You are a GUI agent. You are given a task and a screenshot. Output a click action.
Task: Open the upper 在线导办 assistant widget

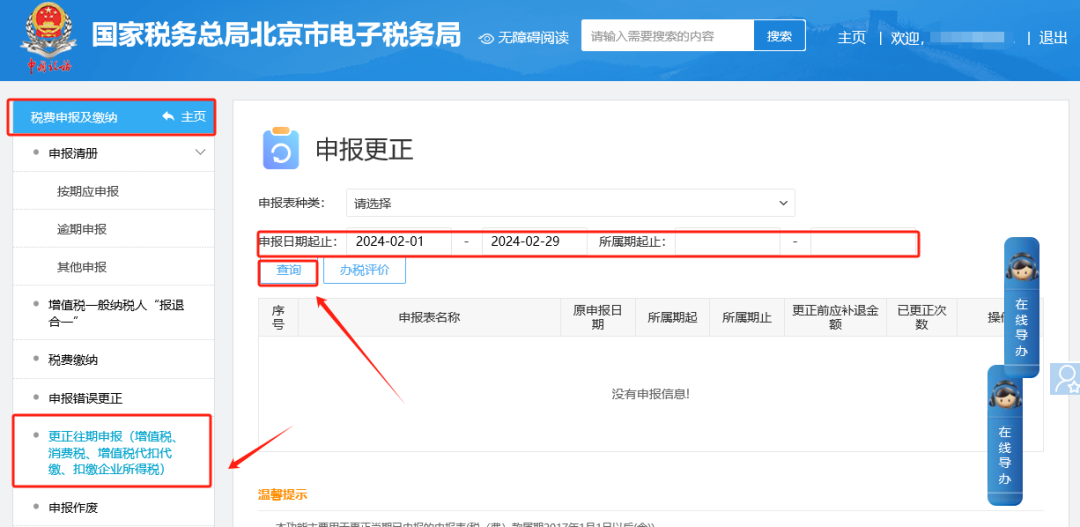click(1021, 307)
